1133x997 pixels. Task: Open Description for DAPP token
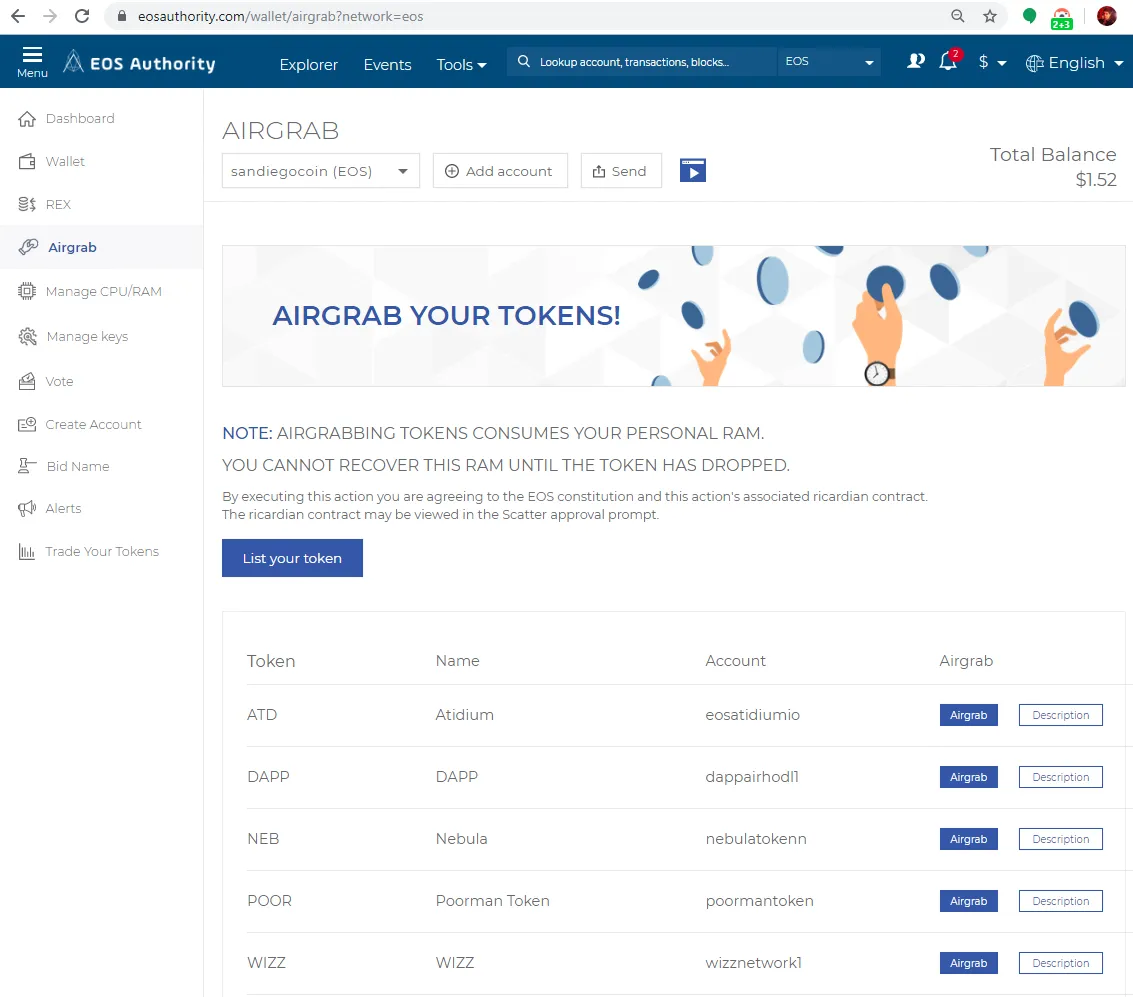tap(1060, 777)
